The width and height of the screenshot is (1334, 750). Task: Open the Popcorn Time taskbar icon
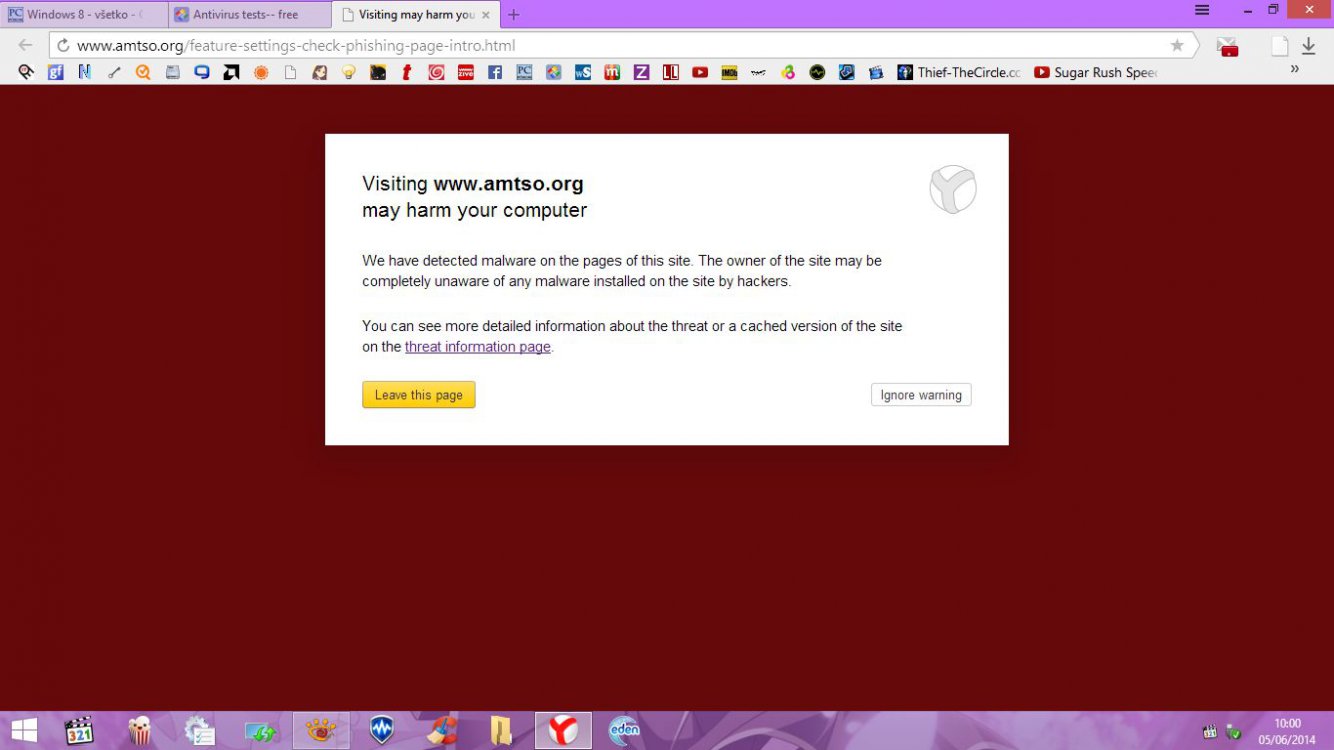[139, 731]
